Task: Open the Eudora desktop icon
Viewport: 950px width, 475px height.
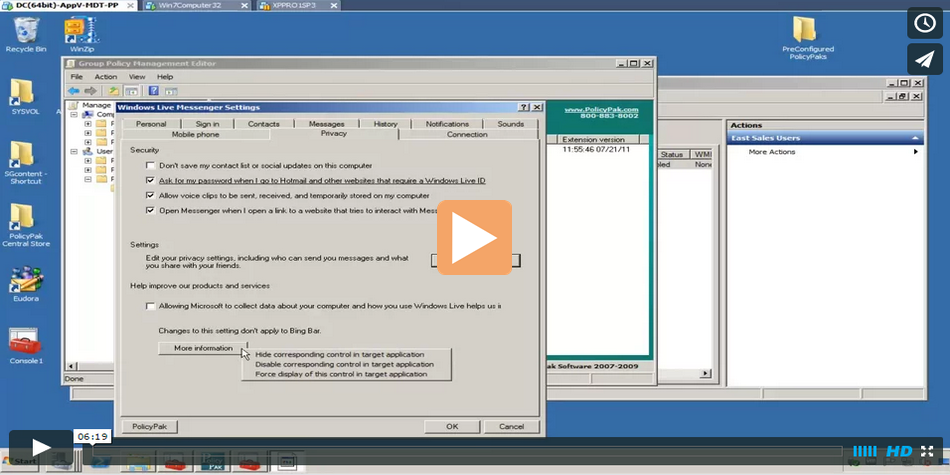Action: (26, 284)
